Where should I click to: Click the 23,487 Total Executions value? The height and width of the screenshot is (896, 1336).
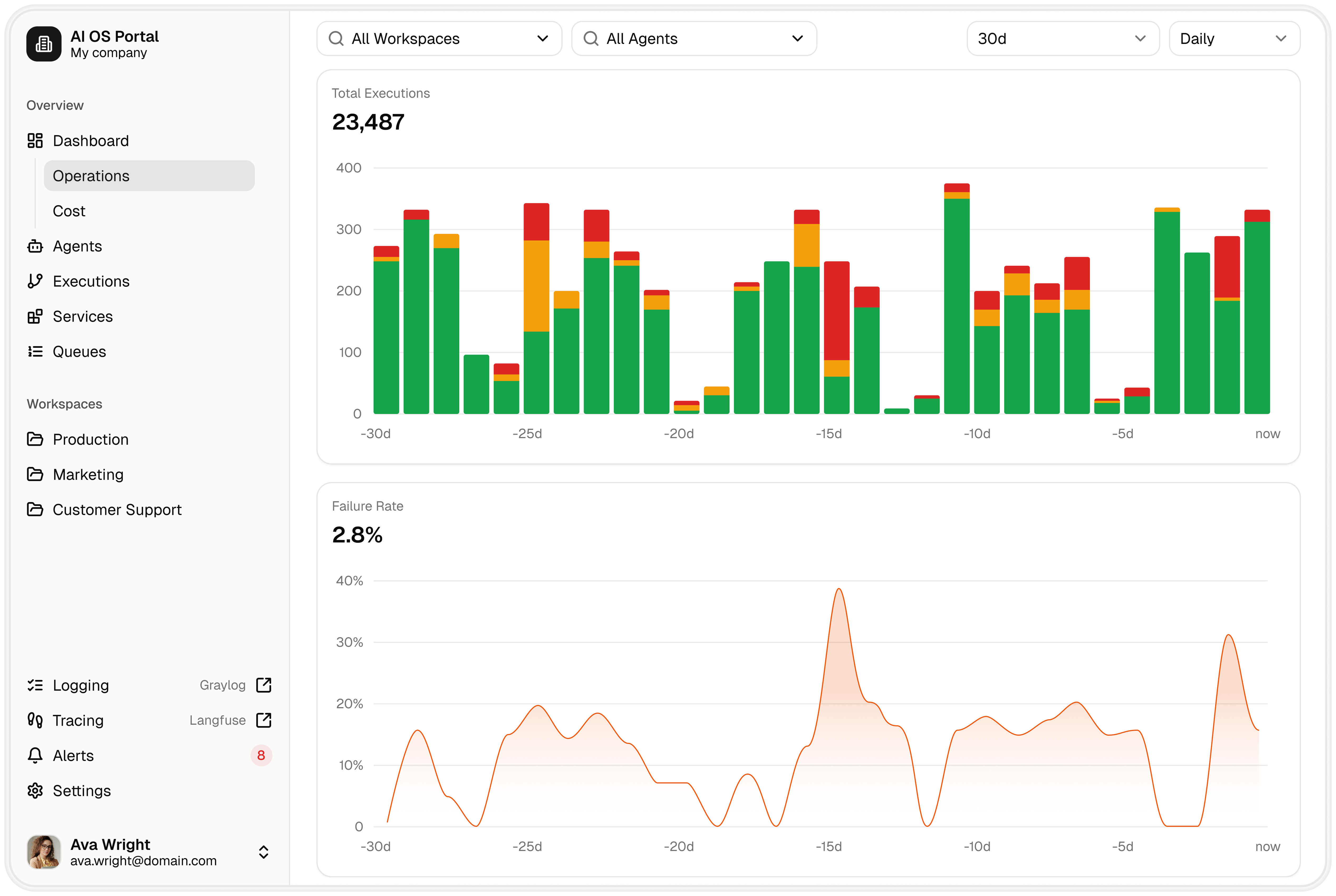tap(368, 122)
